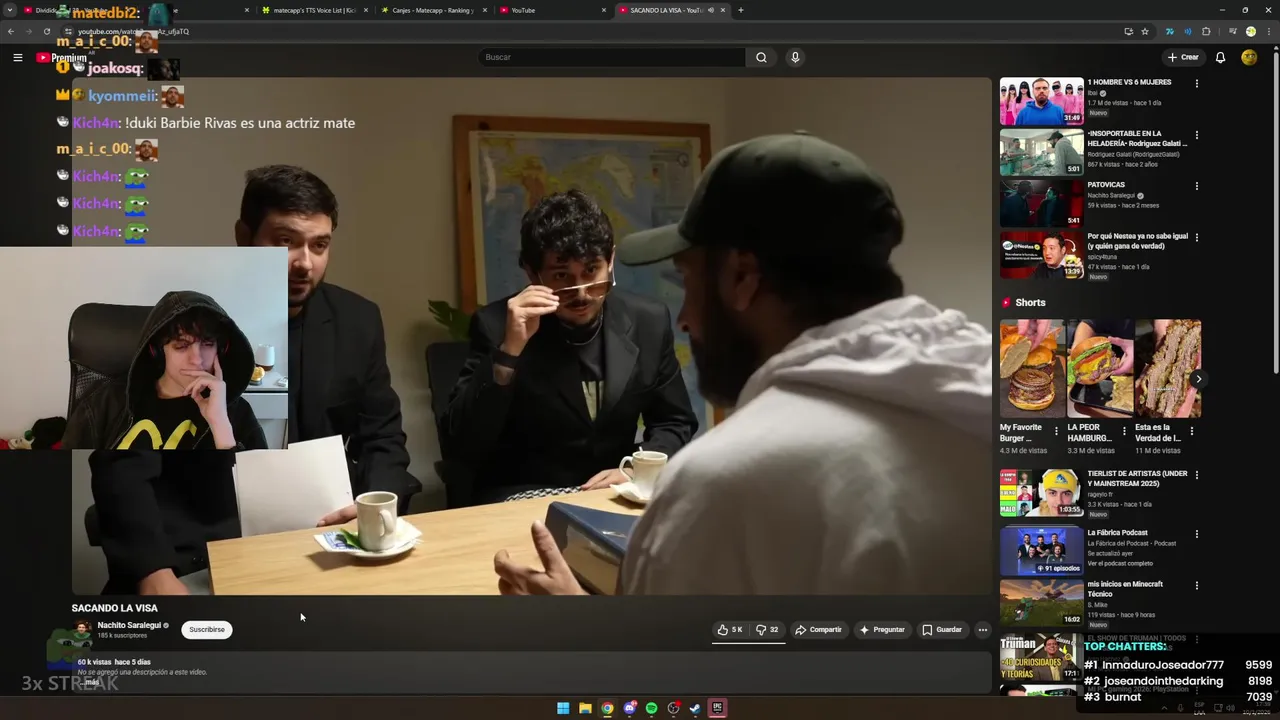Like the video with thumbs up
This screenshot has width=1280, height=720.
click(x=730, y=630)
